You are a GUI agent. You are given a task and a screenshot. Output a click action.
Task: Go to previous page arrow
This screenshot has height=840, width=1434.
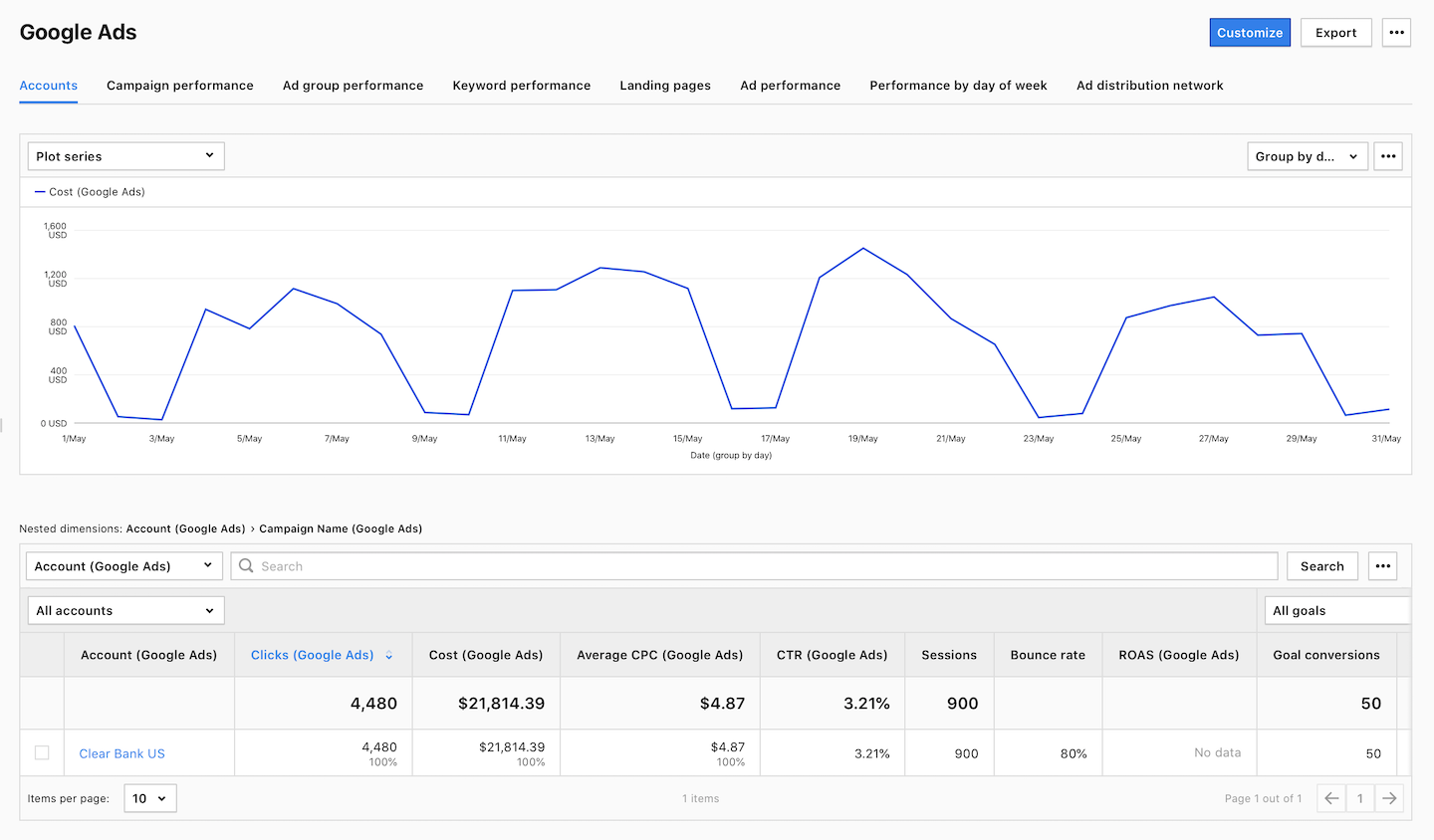pyautogui.click(x=1331, y=798)
